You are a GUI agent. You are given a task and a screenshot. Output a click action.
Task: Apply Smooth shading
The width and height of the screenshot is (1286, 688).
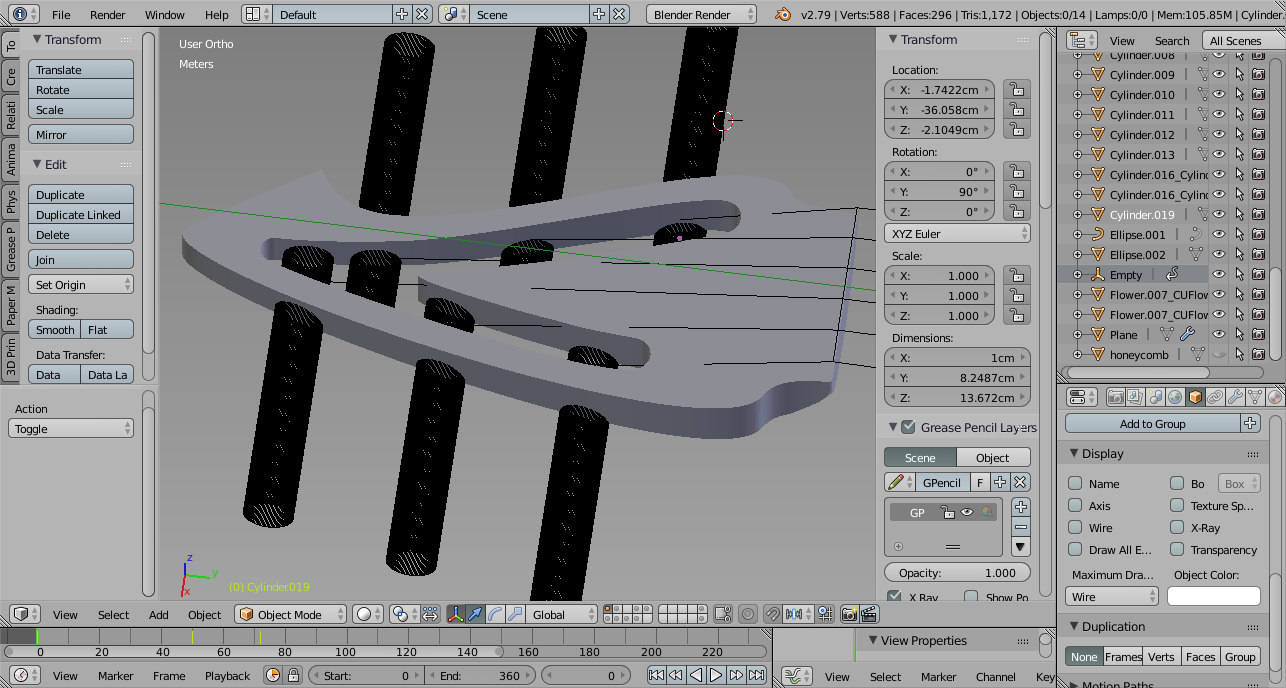pos(55,329)
